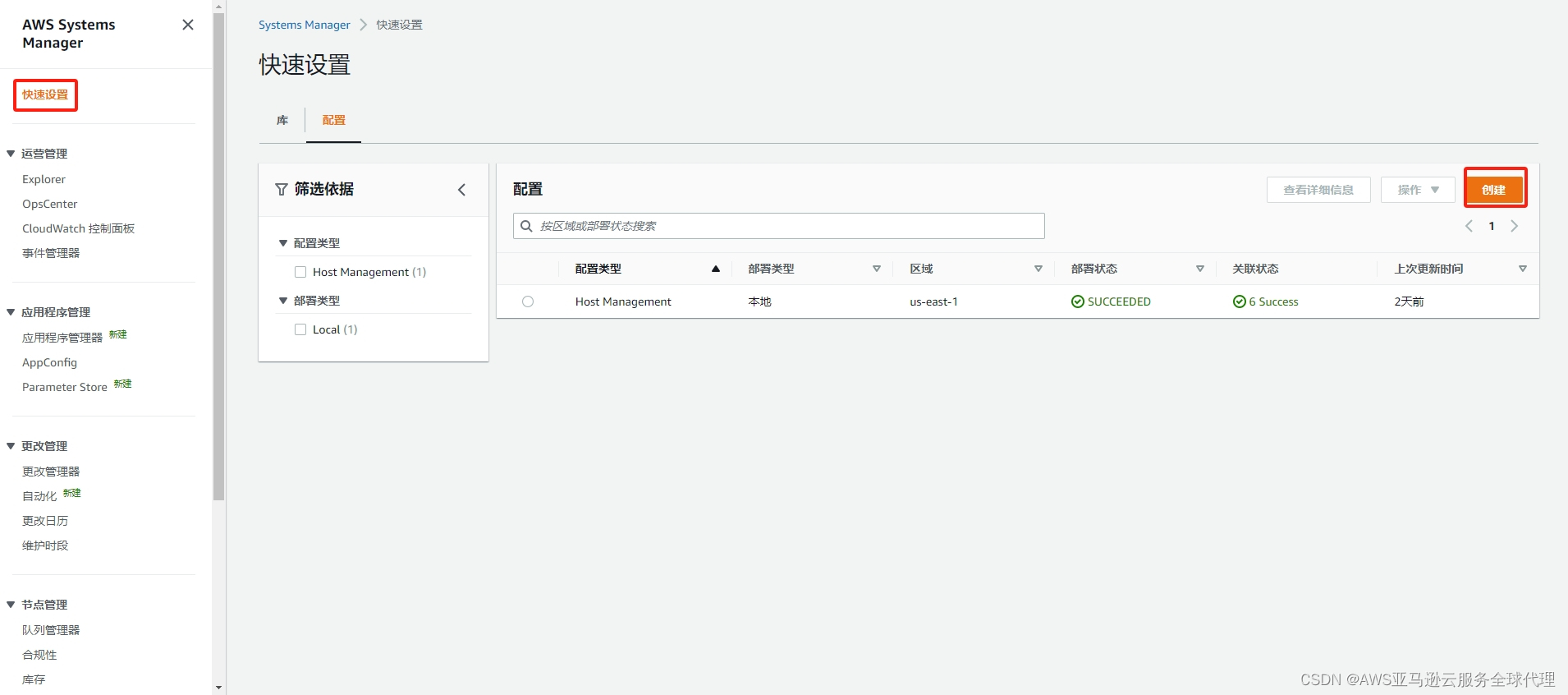Select the Host Management row radio button
1568x695 pixels.
click(x=528, y=301)
